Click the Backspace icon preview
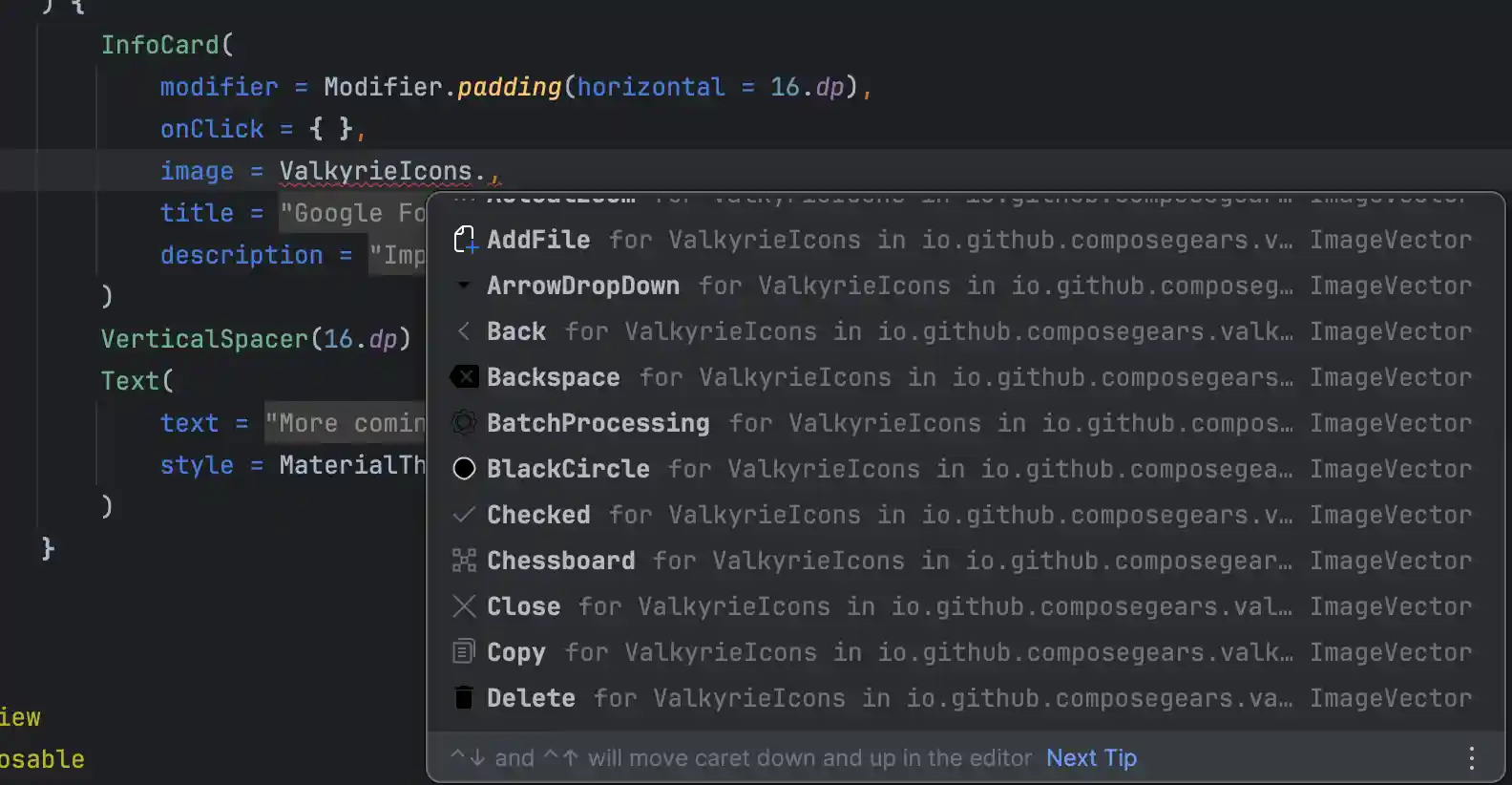Screen dimensions: 1512x785 tap(464, 377)
